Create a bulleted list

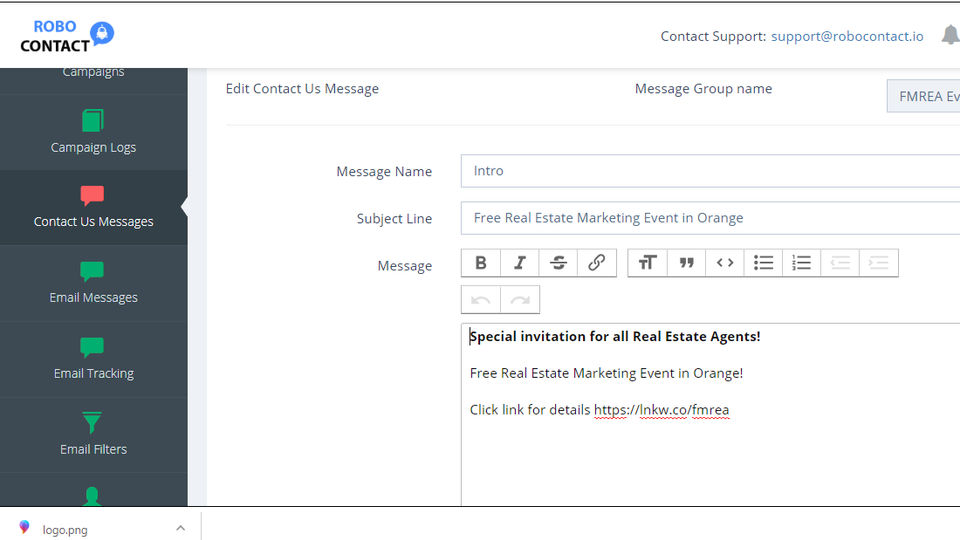pyautogui.click(x=763, y=263)
